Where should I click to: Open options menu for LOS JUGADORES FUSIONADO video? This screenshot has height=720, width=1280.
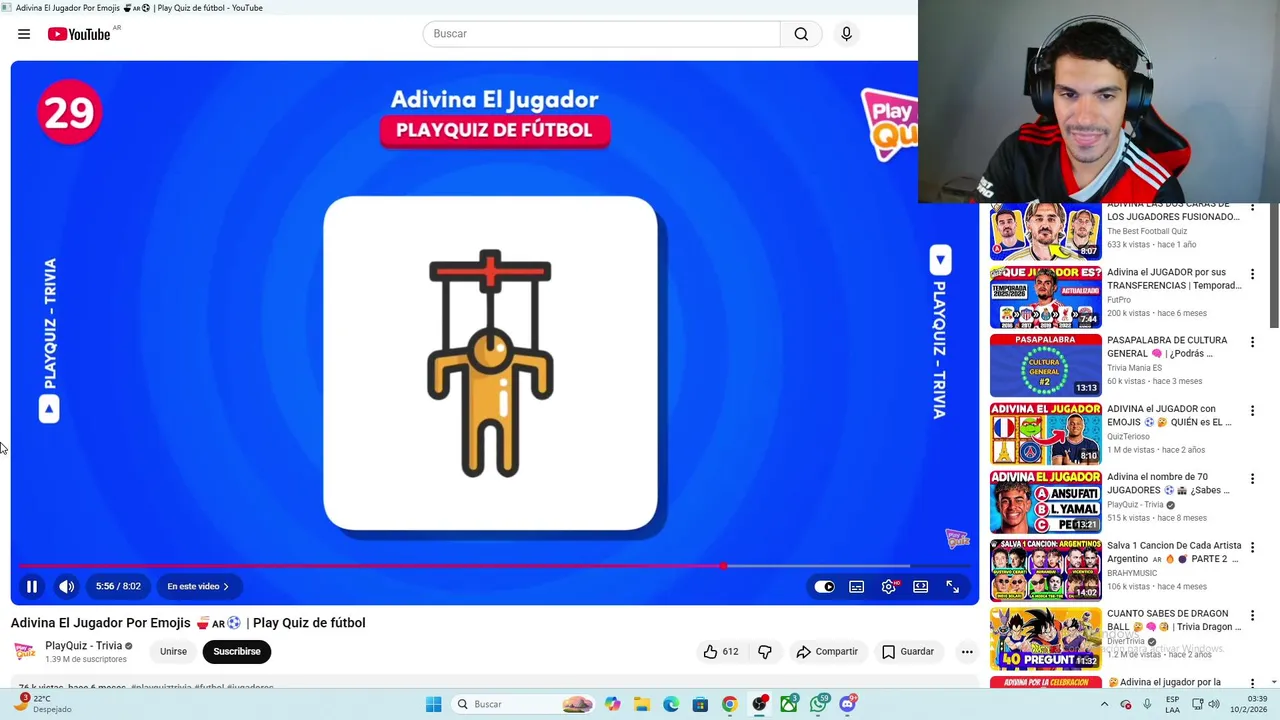[x=1252, y=207]
